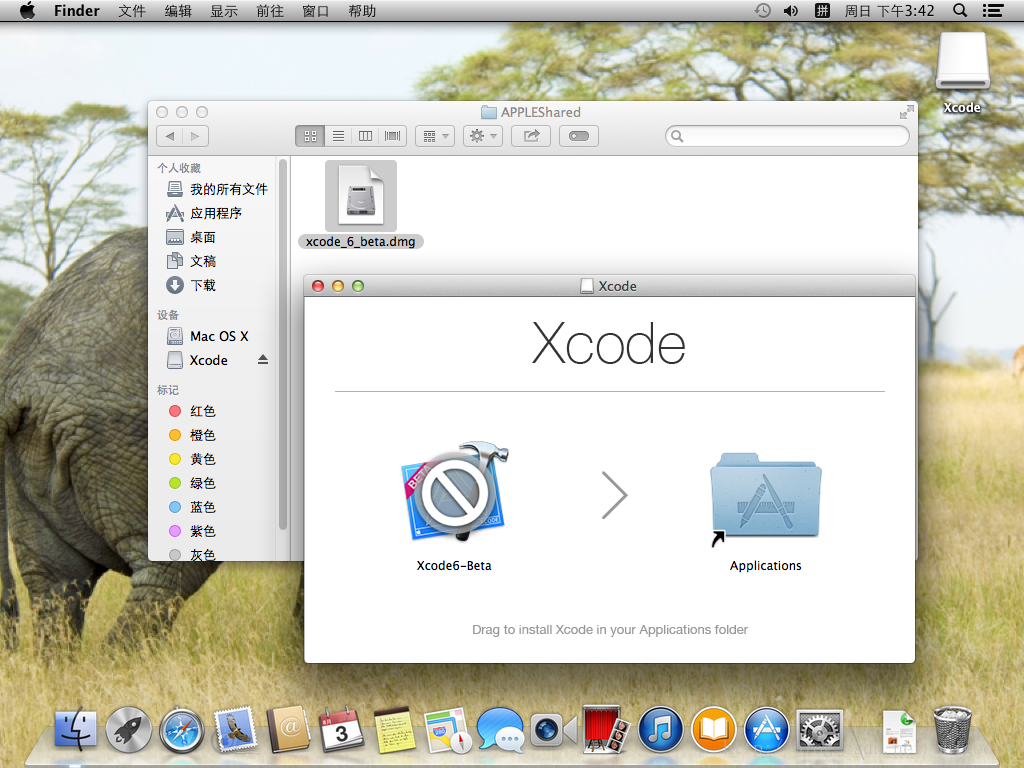Screen dimensions: 1024x768
Task: Open the input method menu icon
Action: (822, 10)
